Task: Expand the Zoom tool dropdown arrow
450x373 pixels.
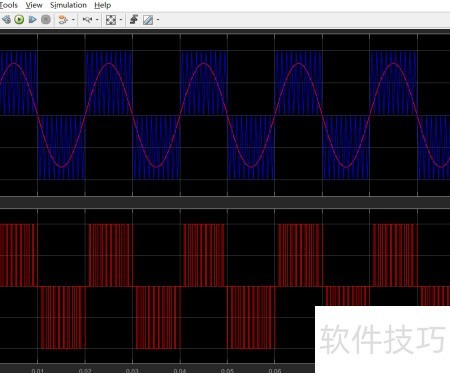Action: [97, 20]
